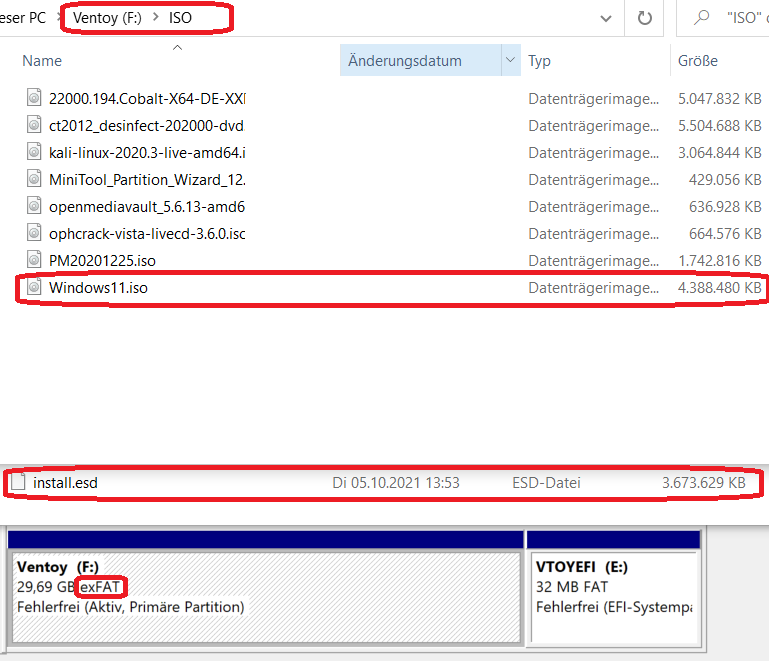Click size value 5.504.688 KB

(x=719, y=126)
